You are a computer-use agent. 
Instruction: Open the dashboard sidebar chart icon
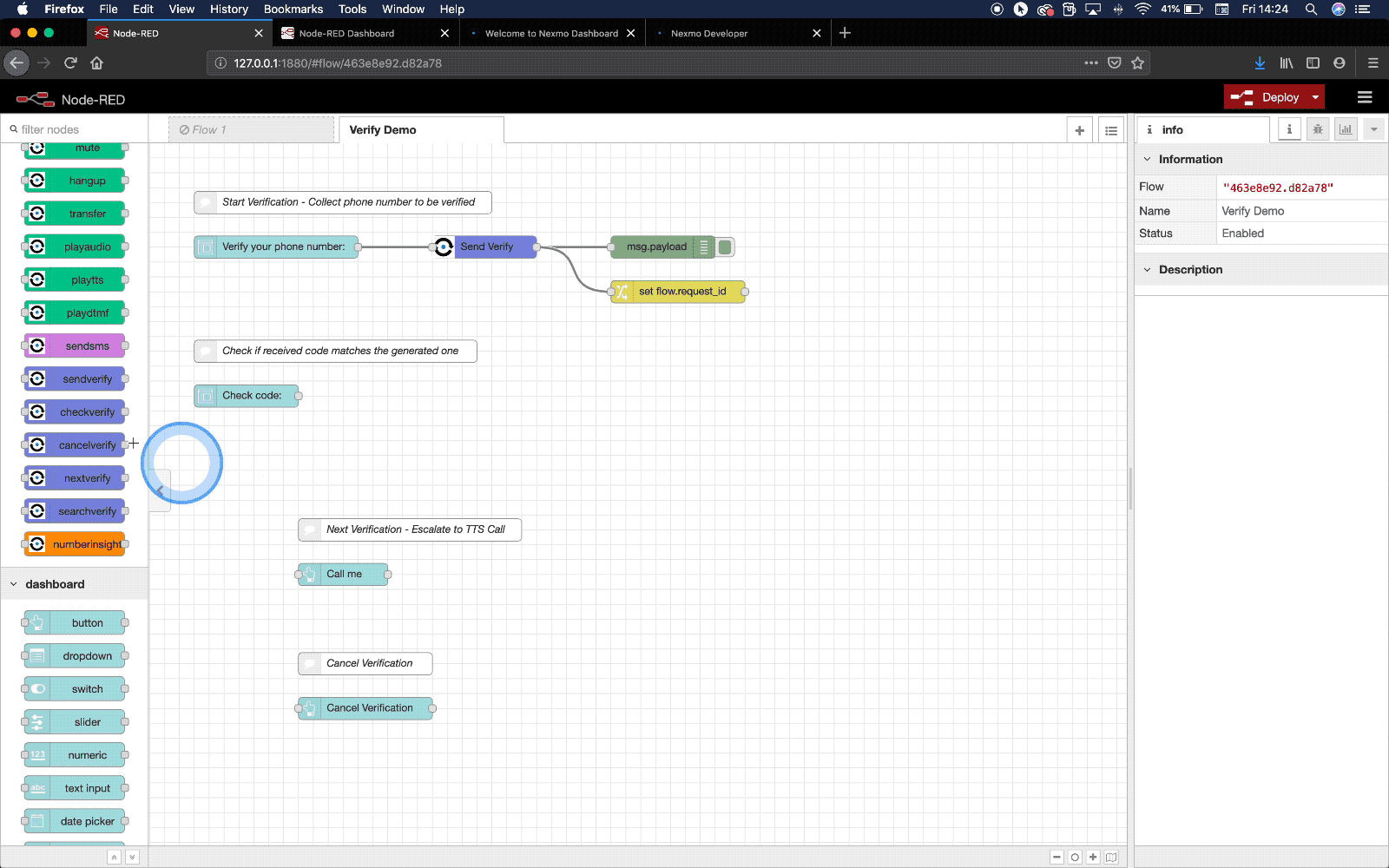(1346, 128)
